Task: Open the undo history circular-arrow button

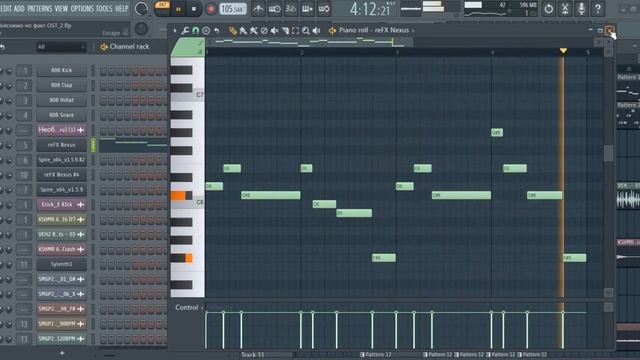Action: click(549, 9)
